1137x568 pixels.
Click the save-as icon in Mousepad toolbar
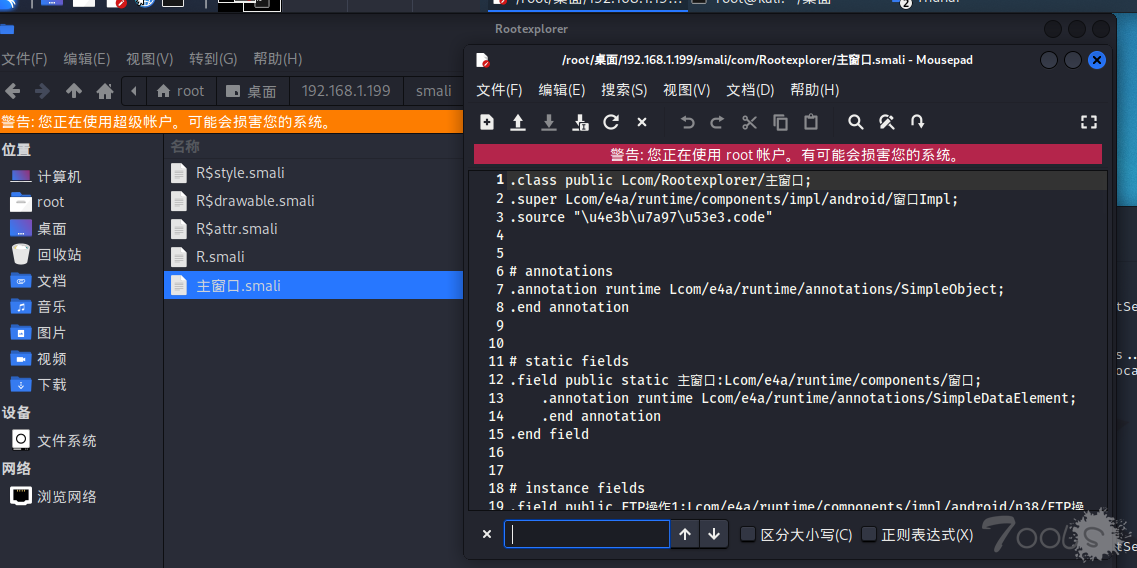coord(581,122)
